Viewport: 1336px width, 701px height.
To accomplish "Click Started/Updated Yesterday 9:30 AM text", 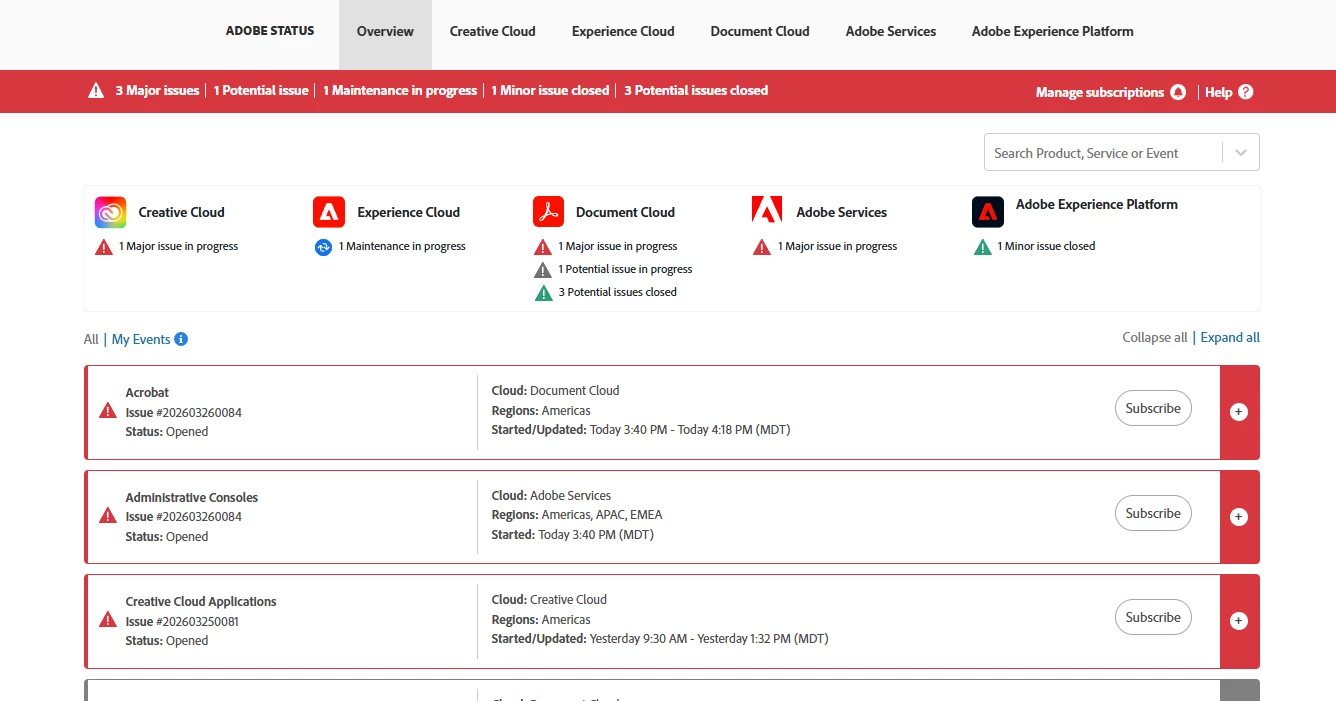I will (660, 638).
